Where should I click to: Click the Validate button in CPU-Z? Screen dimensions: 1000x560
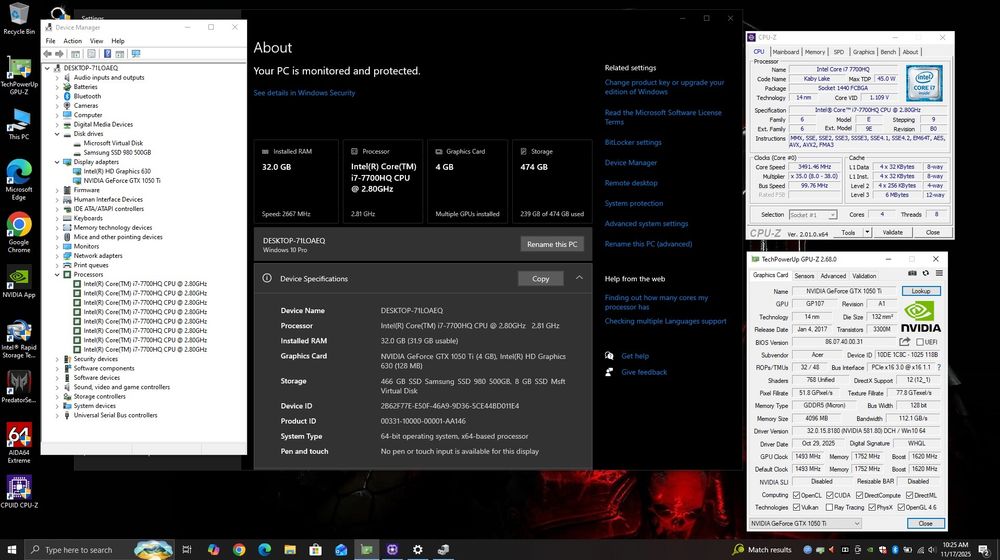(x=892, y=232)
